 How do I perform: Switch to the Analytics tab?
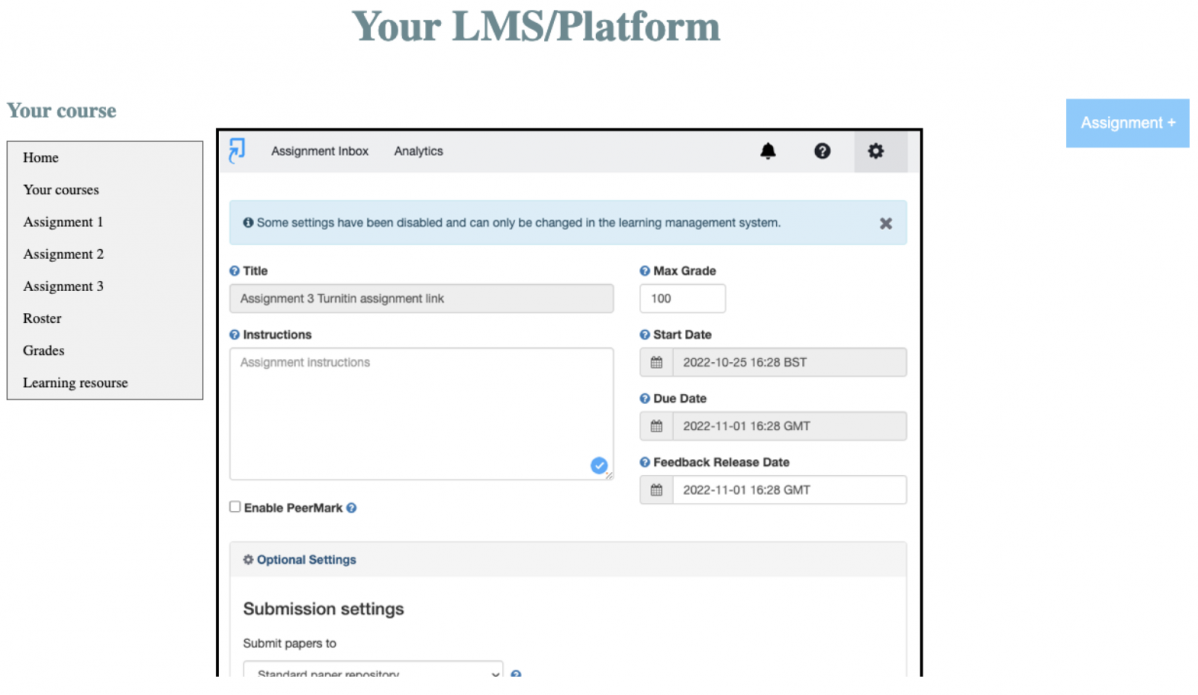418,151
